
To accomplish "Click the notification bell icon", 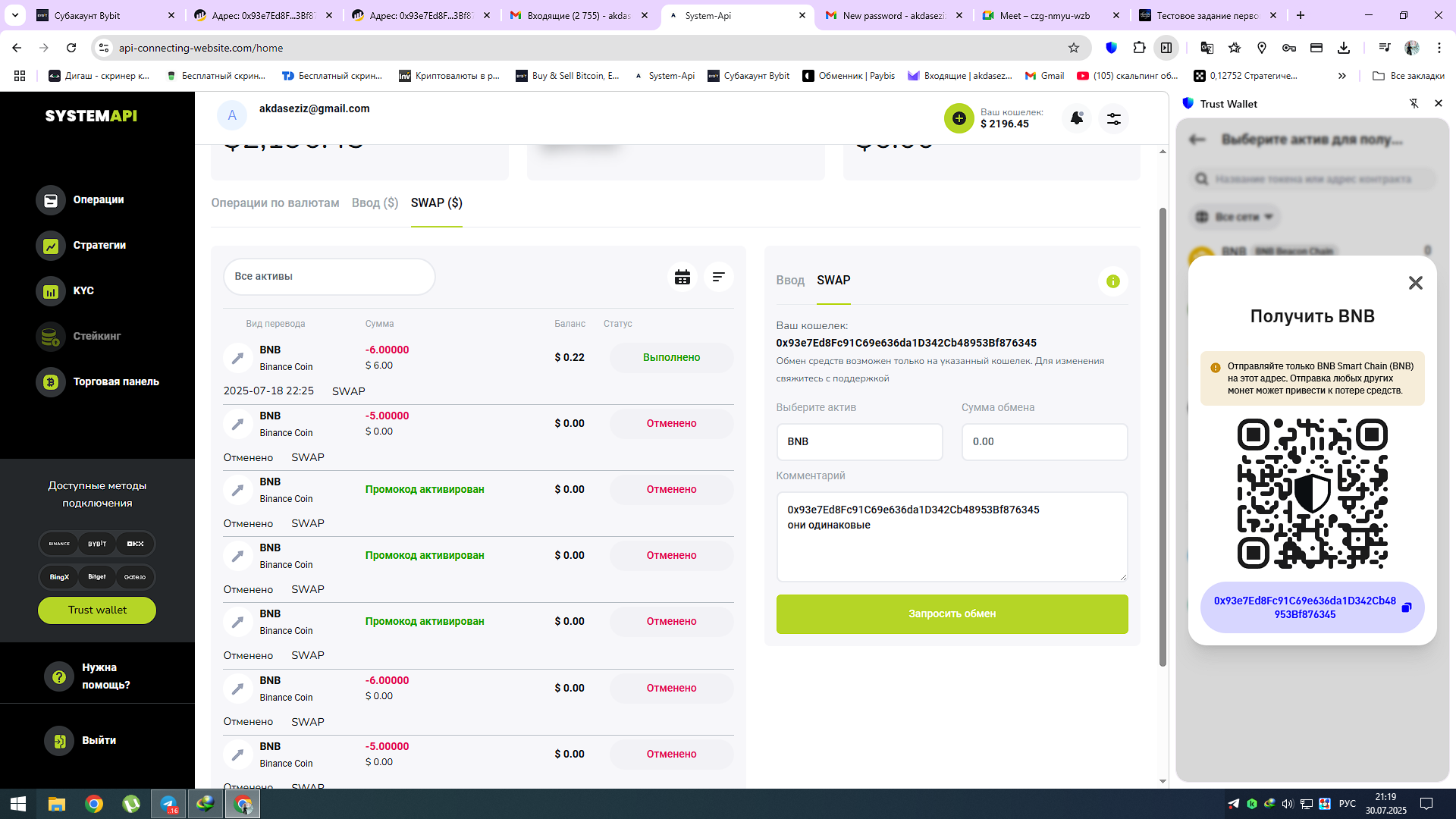I will pos(1076,118).
